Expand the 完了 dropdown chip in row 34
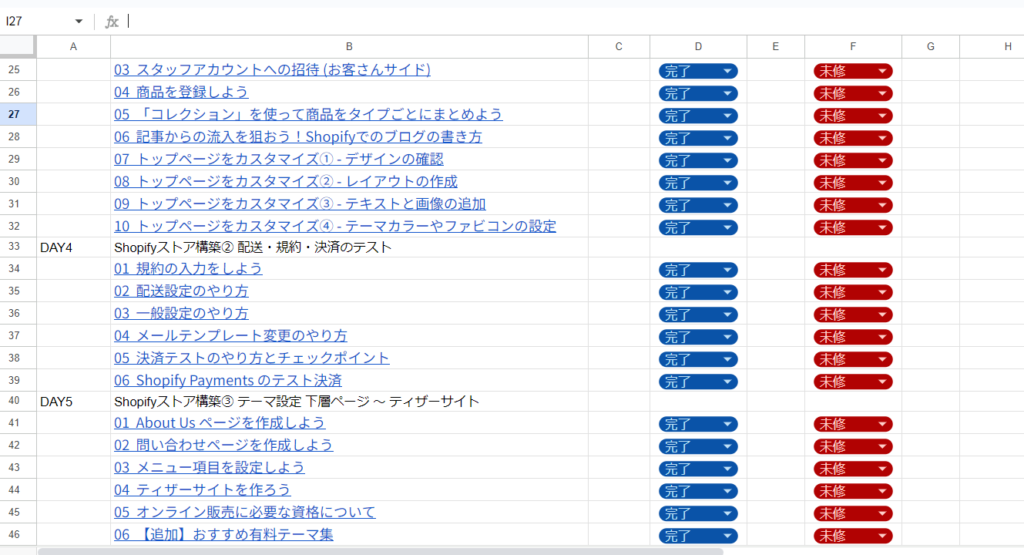This screenshot has width=1024, height=555. [x=698, y=269]
